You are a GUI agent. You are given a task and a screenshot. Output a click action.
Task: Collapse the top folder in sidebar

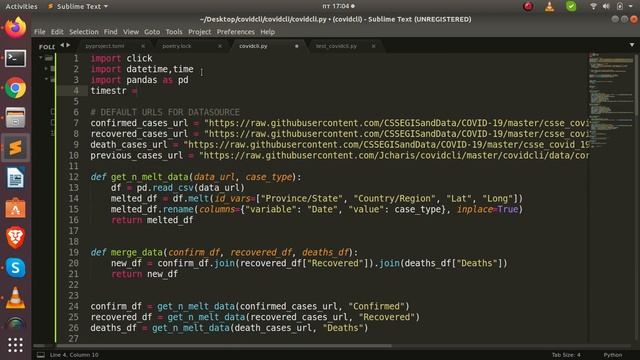[41, 58]
